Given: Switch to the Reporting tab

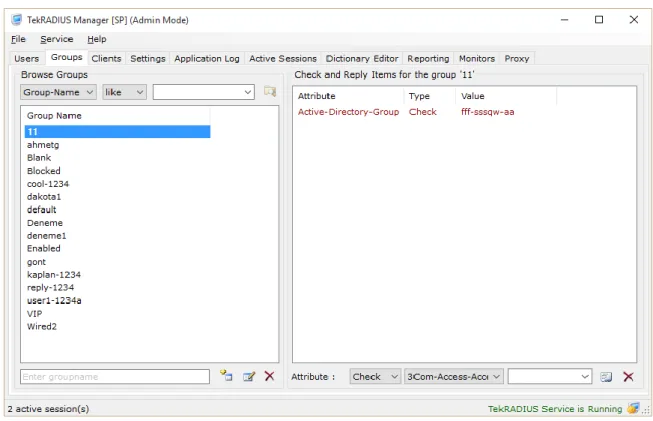Looking at the screenshot, I should click(428, 59).
